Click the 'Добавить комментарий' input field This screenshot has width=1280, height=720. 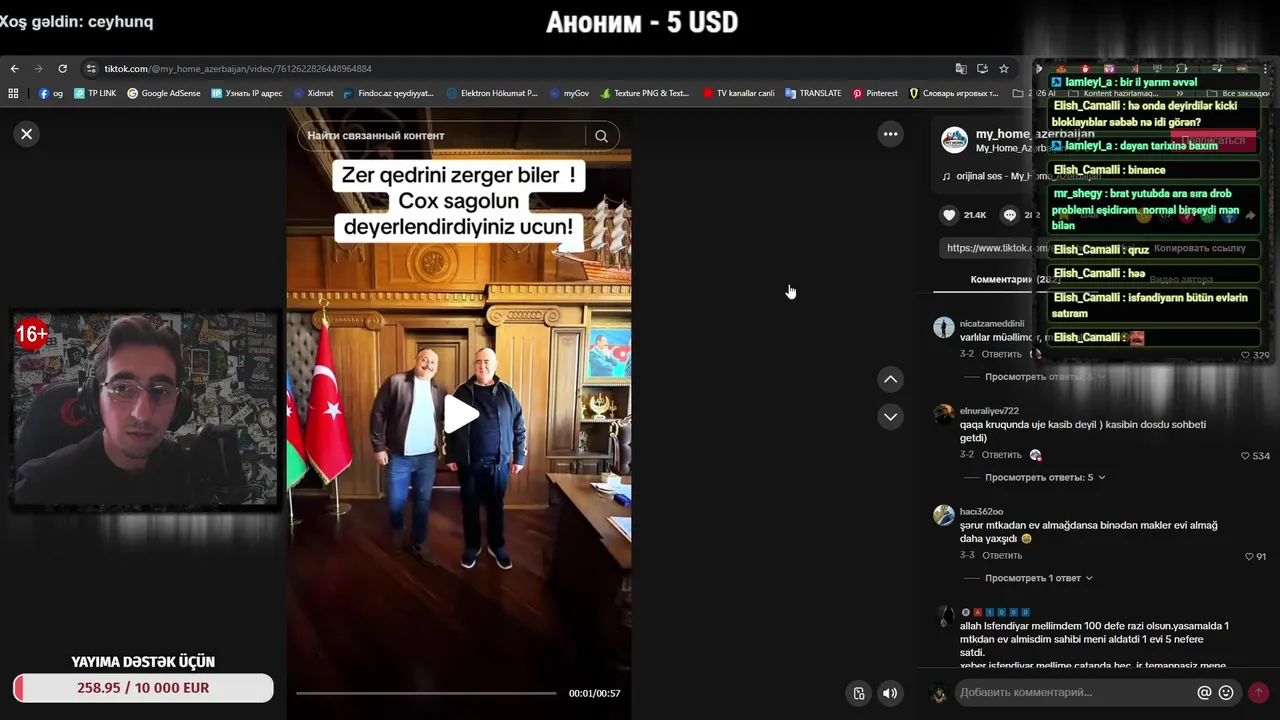[1075, 692]
